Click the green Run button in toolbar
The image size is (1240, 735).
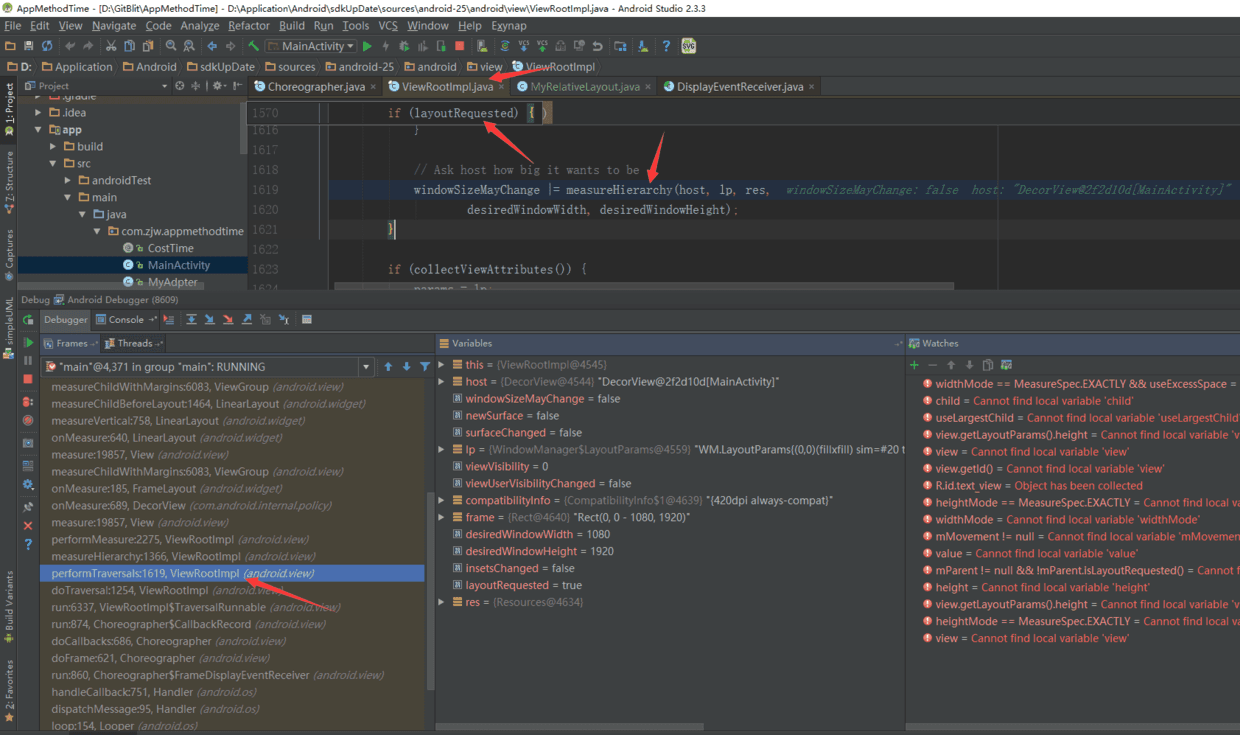tap(368, 46)
